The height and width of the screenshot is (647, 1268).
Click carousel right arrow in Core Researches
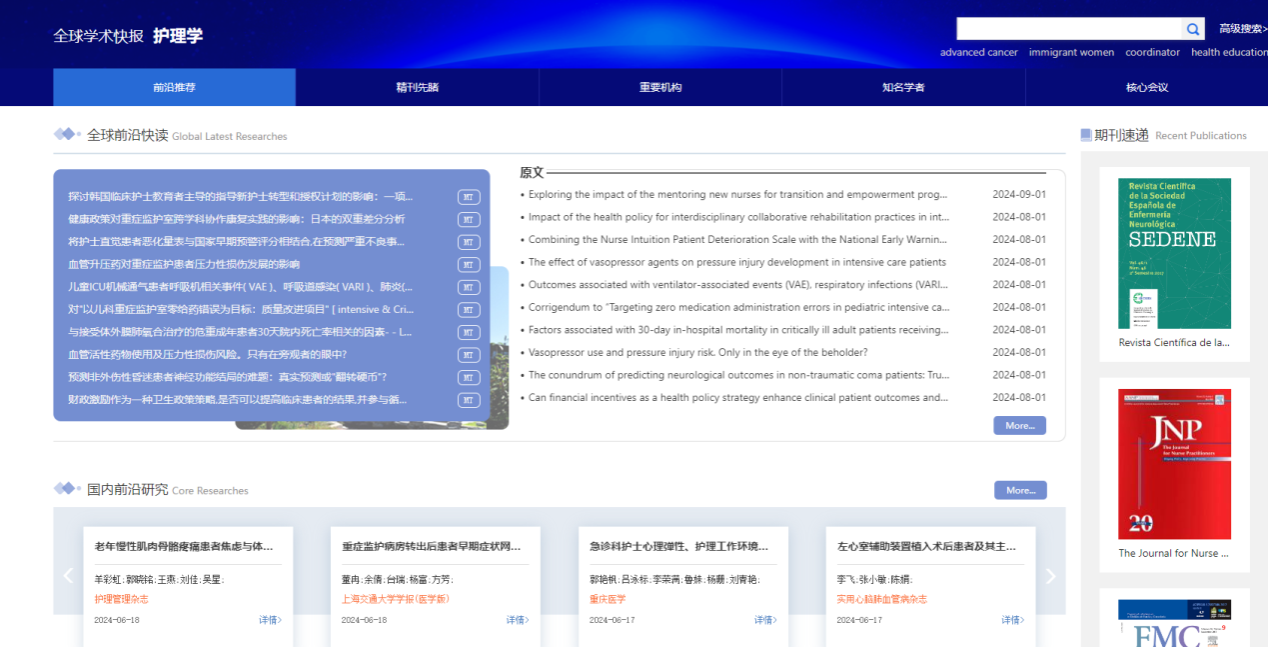tap(1050, 576)
